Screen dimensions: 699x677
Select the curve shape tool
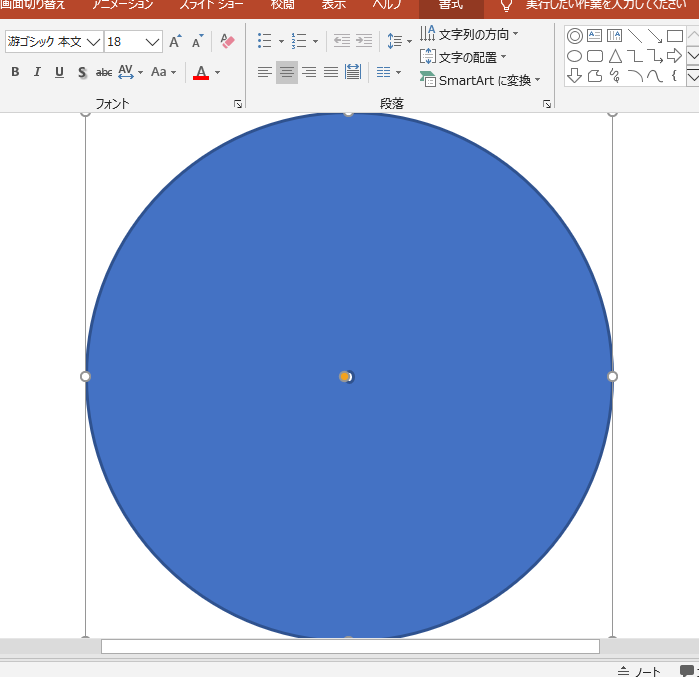654,76
